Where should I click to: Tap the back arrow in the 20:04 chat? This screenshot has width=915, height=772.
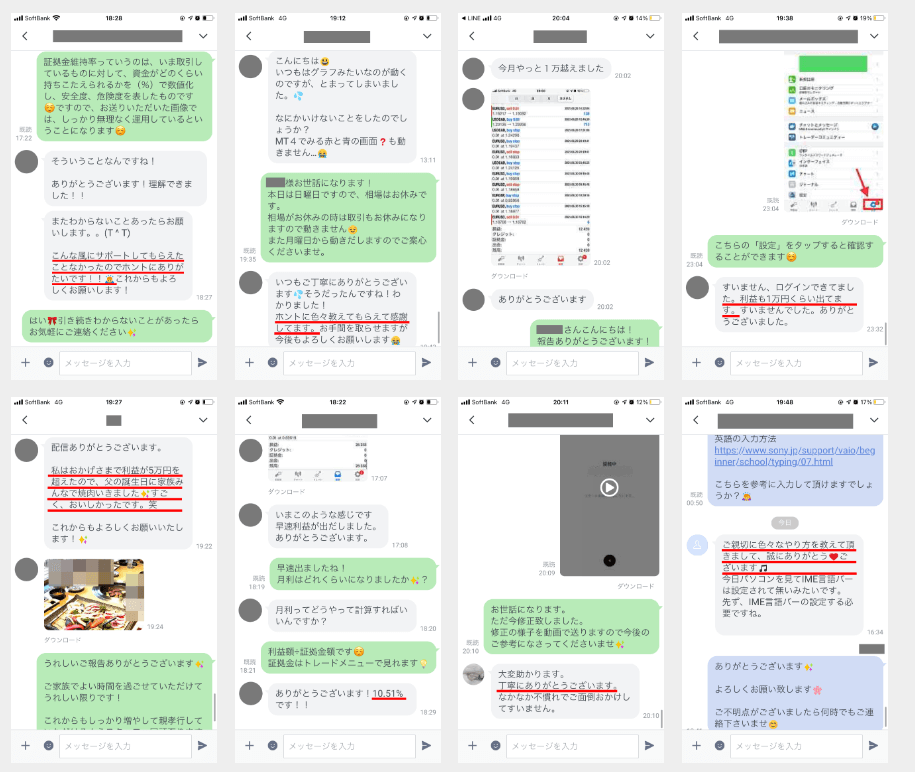(472, 36)
